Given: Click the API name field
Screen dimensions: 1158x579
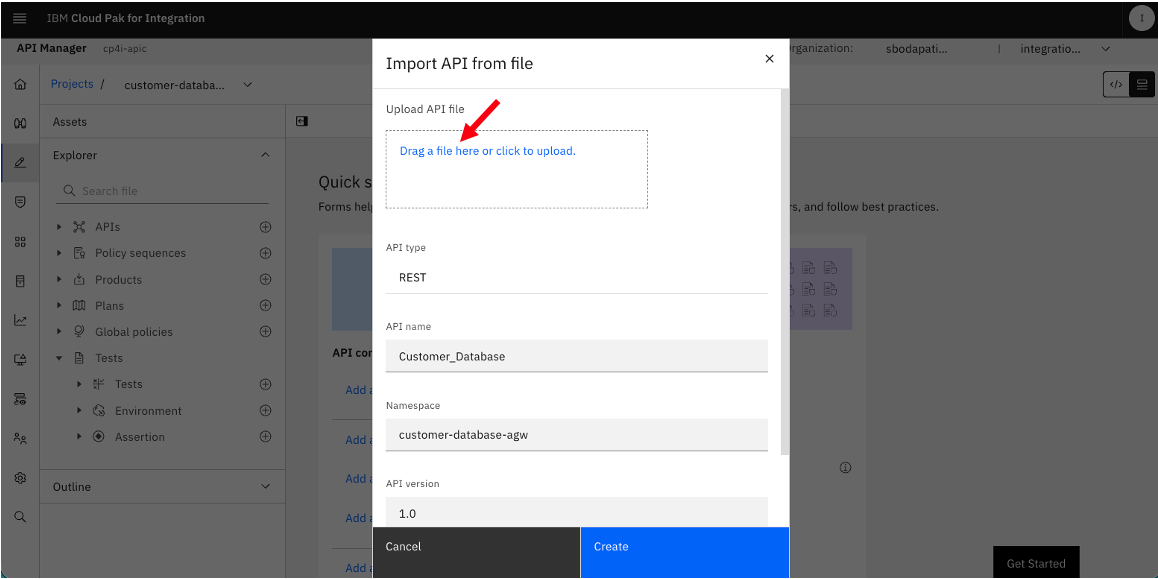Looking at the screenshot, I should [x=577, y=356].
